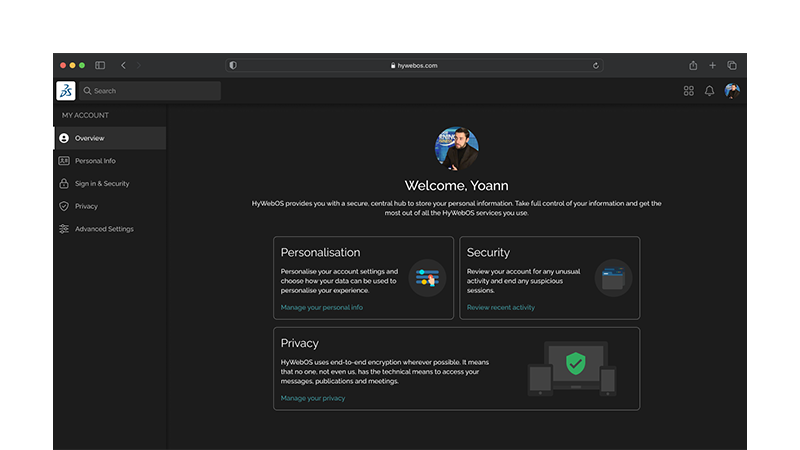Click the Welcome, Yoann heading
The image size is (800, 450).
tap(457, 185)
